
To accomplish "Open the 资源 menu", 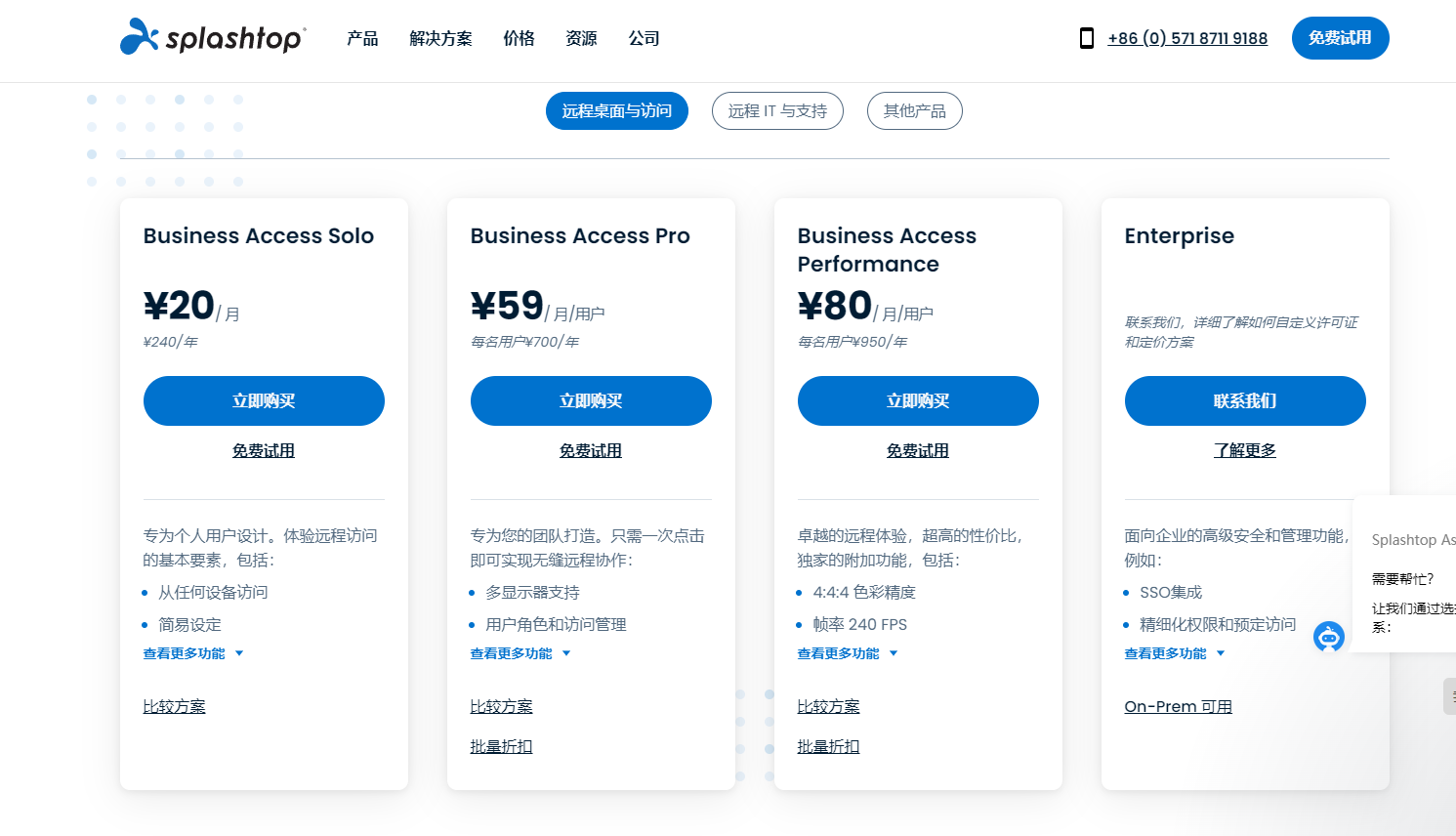I will pos(581,38).
